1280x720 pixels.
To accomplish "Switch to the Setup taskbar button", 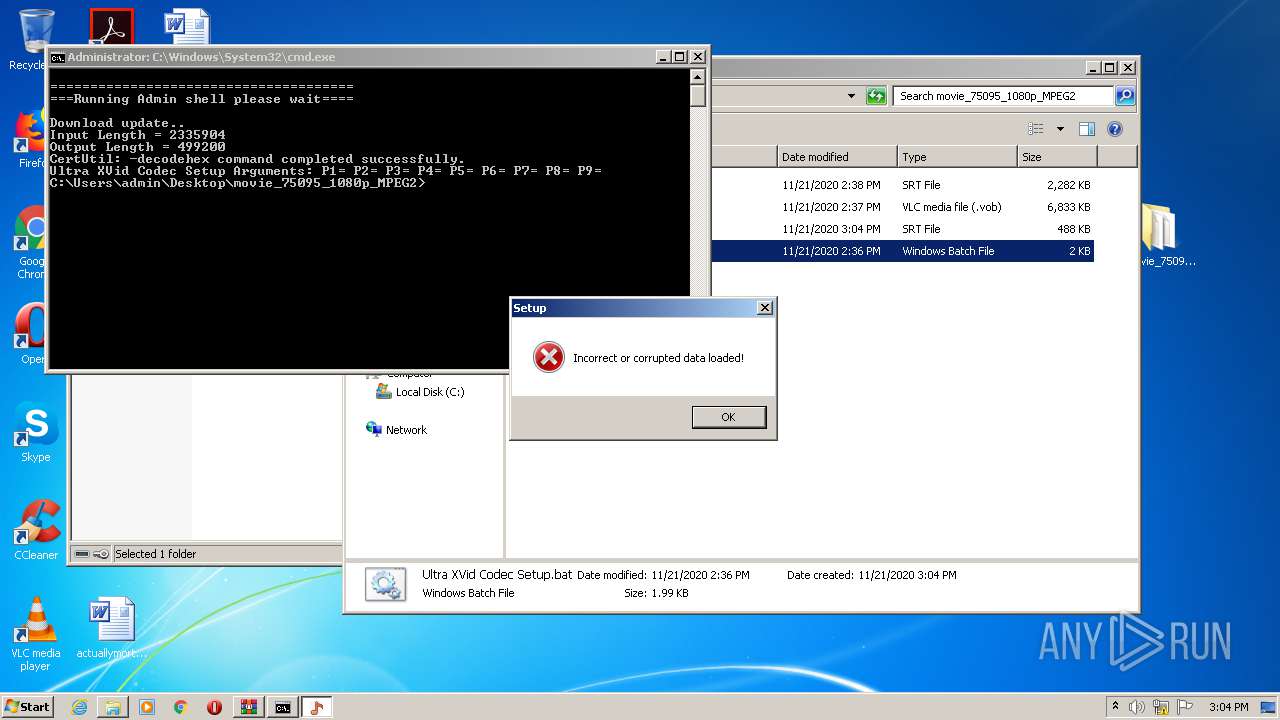I will point(317,707).
